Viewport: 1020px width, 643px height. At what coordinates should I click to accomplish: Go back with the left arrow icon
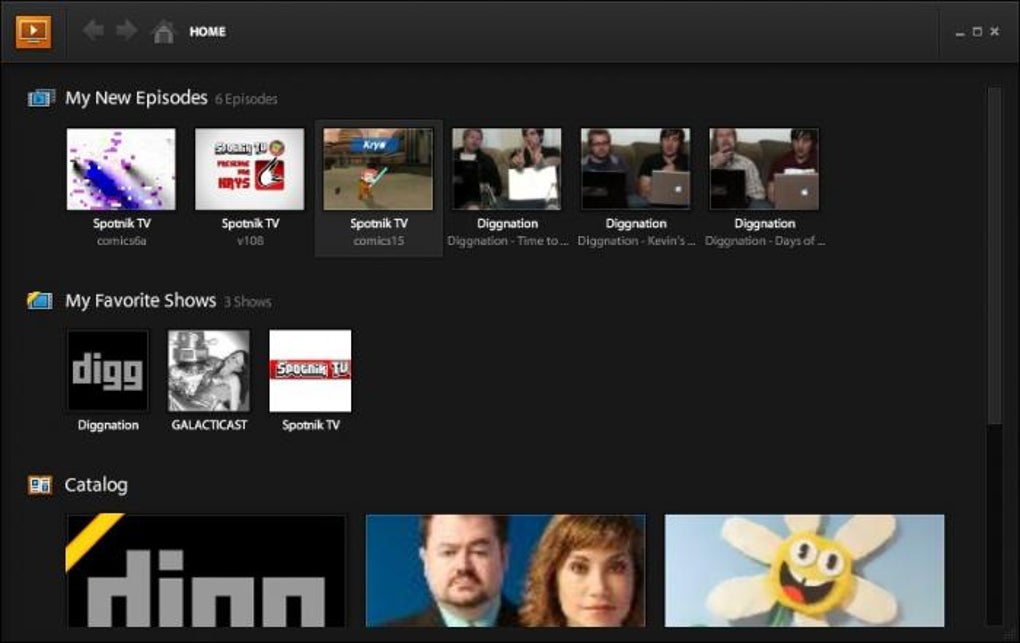point(93,31)
